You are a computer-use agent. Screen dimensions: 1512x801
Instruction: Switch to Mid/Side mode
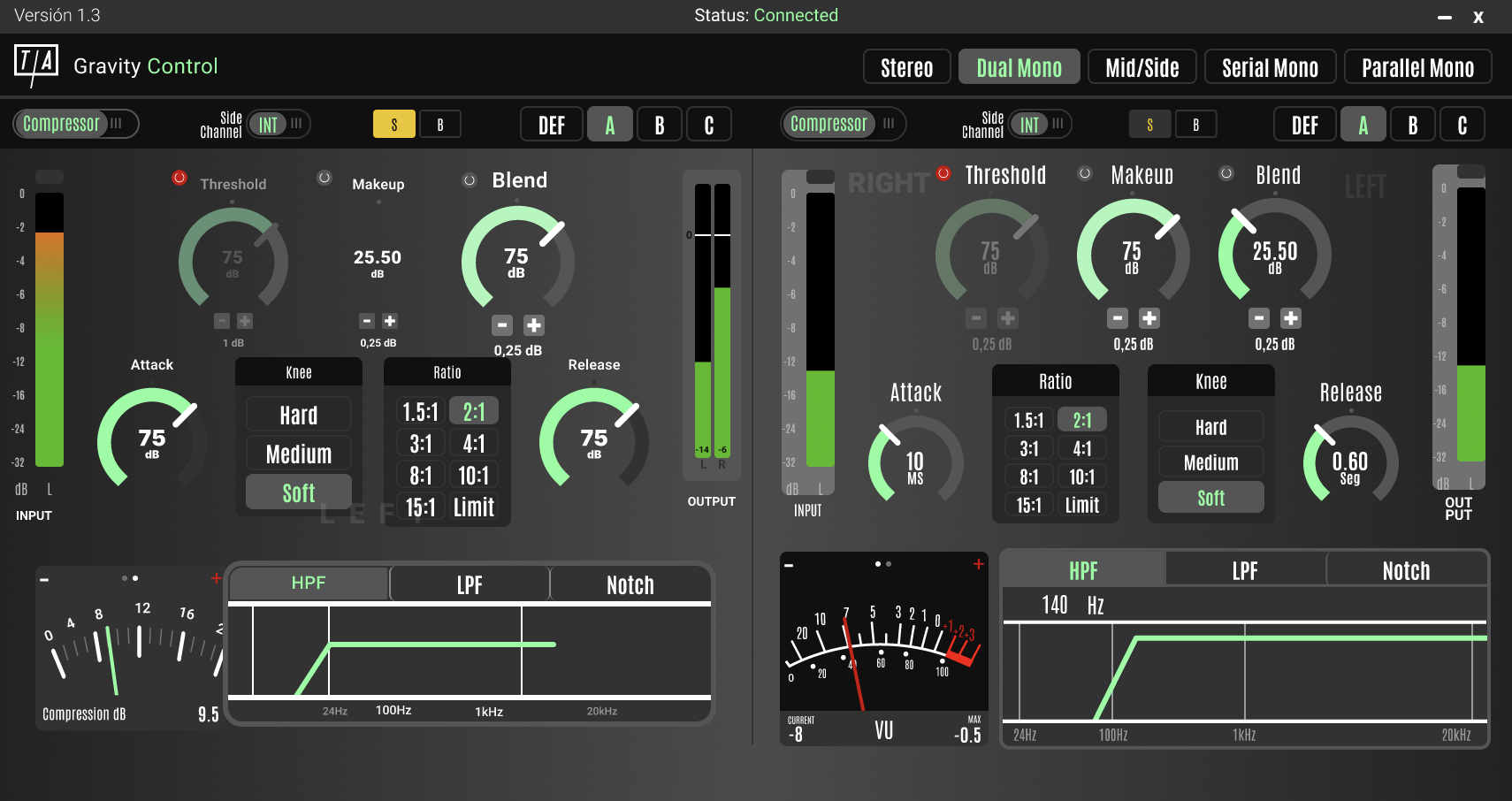[1142, 67]
